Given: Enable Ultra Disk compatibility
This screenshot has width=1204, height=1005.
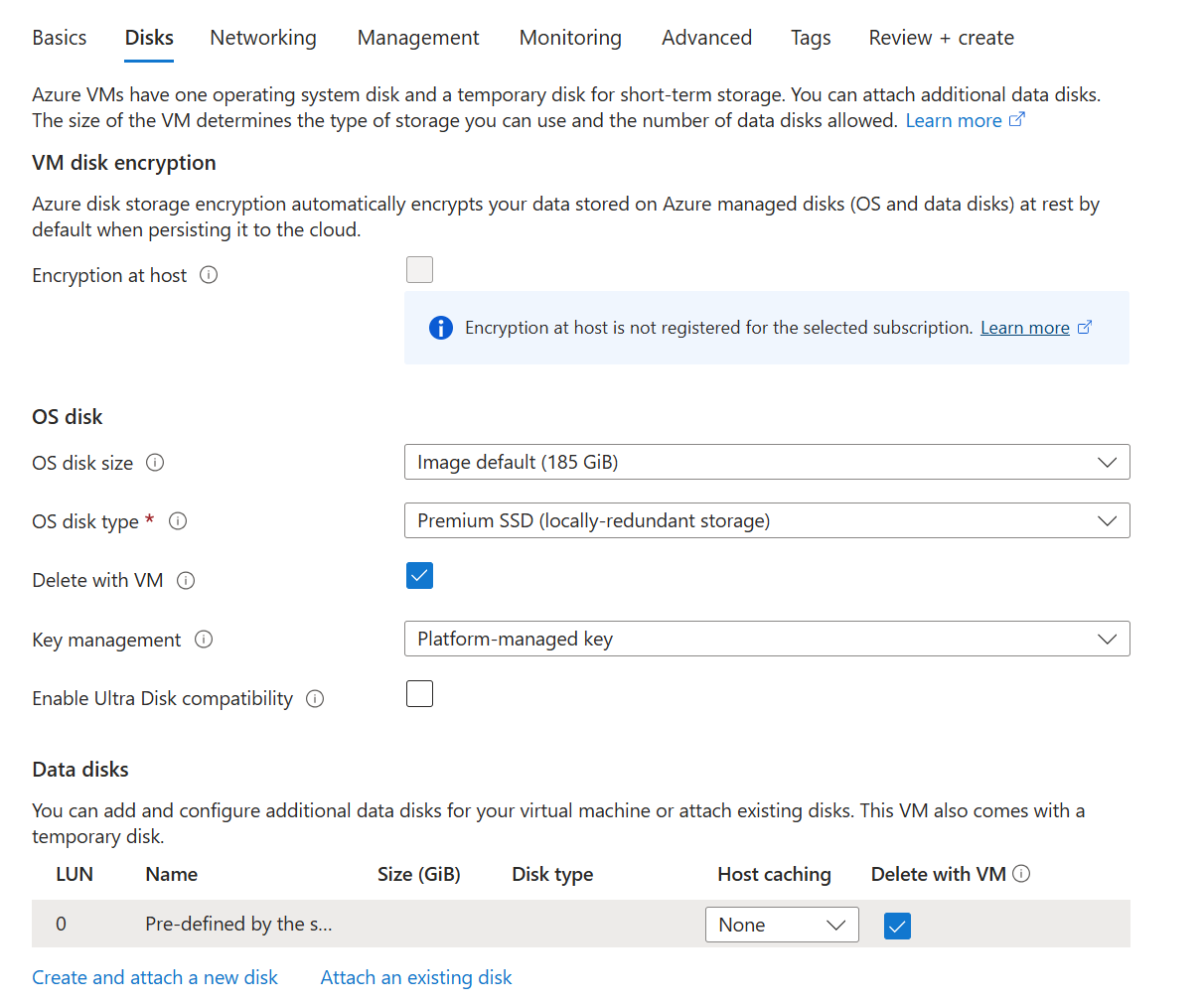Looking at the screenshot, I should tap(419, 693).
